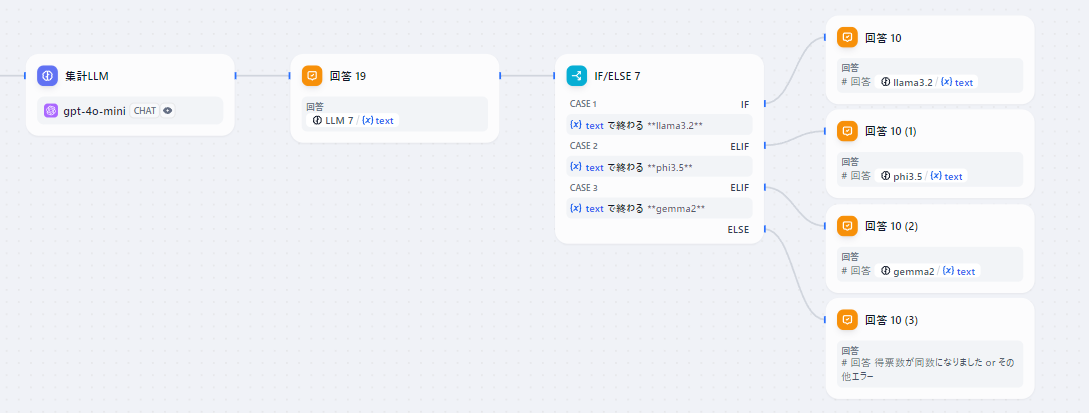Screen dimensions: 1089x413
Task: Click the ELSE label in IF/ELSE 7
Action: coord(738,229)
